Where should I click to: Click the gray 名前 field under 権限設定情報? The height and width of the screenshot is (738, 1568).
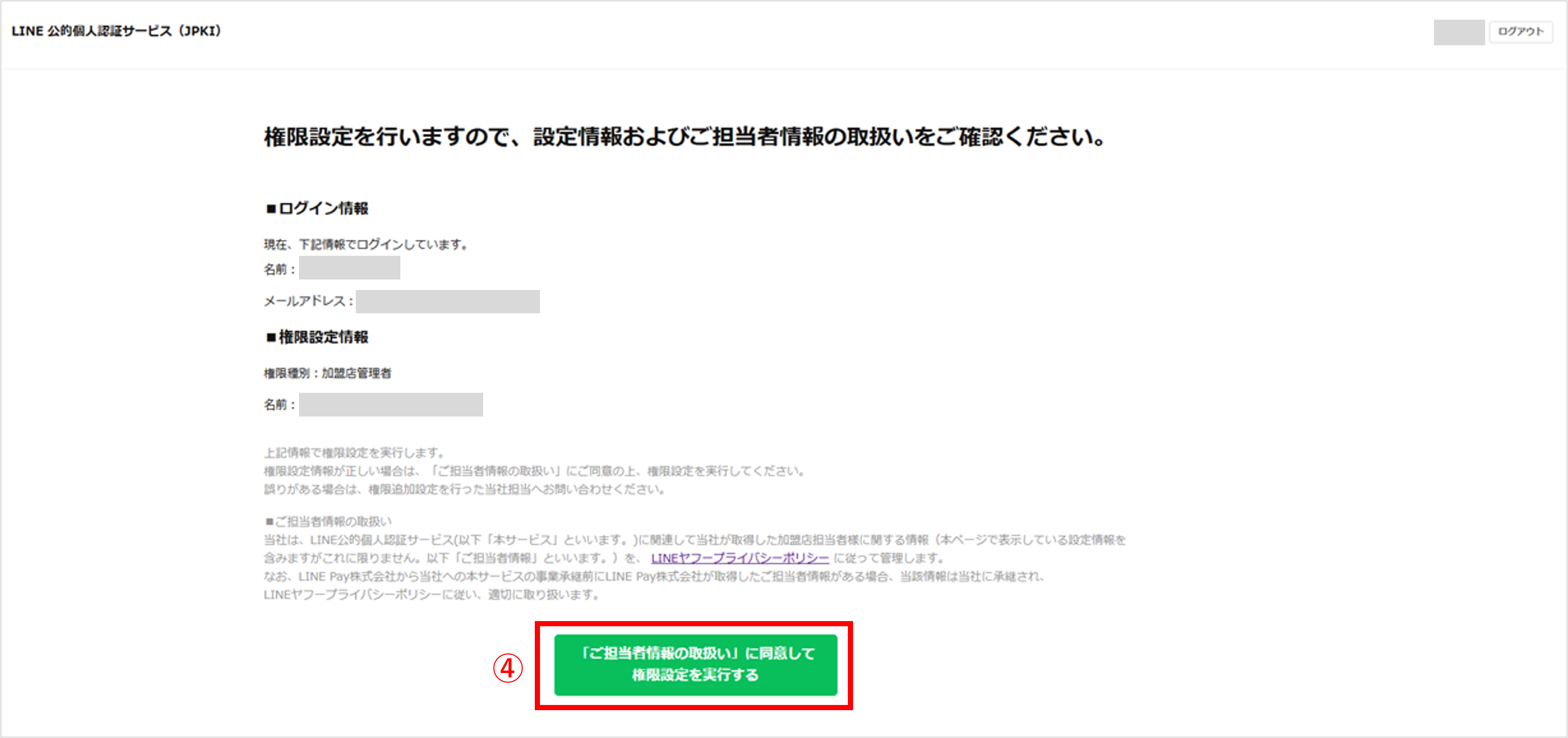[x=391, y=405]
